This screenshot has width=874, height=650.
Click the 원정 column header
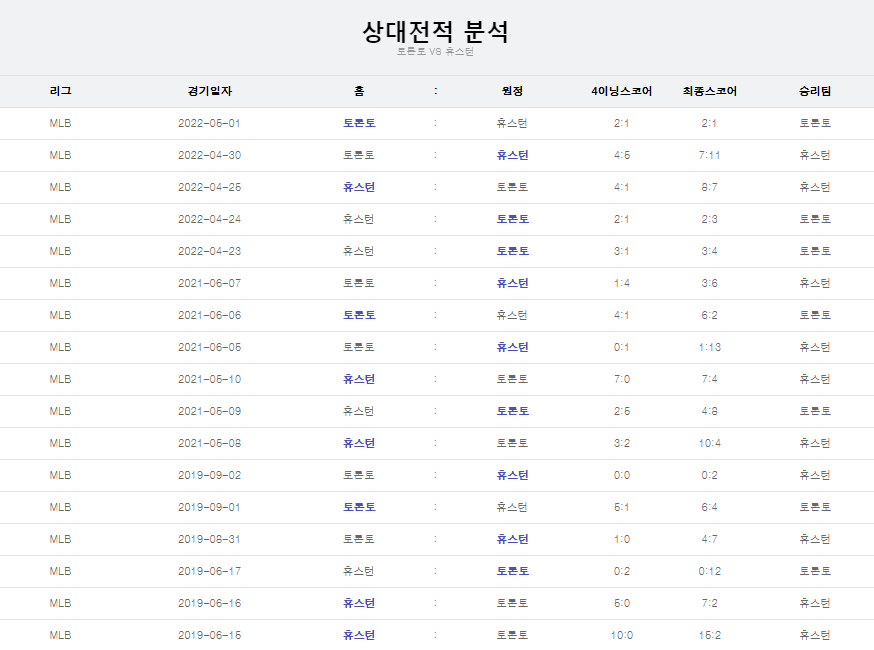(x=512, y=91)
